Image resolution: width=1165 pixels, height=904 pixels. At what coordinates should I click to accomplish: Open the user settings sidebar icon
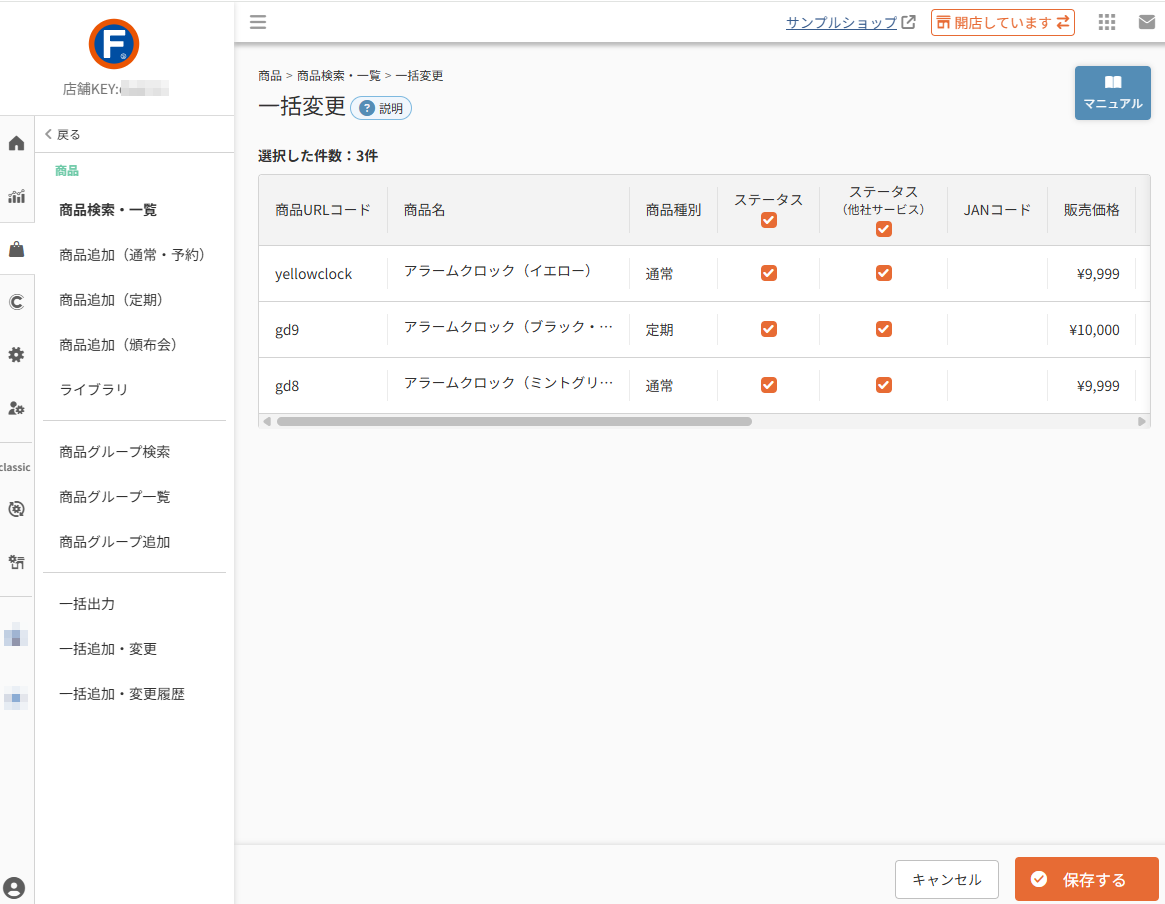[16, 408]
